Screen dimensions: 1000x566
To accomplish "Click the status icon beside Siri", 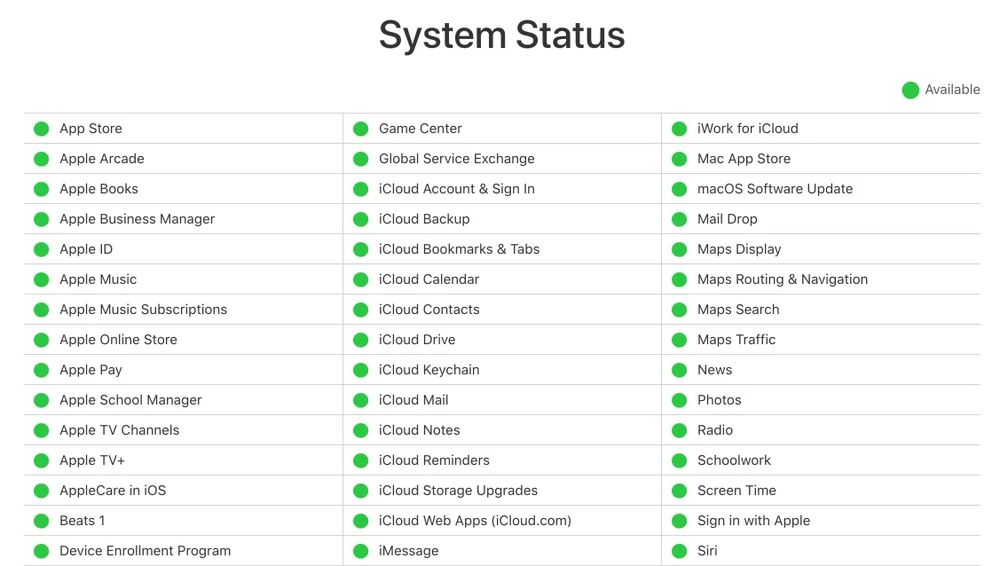I will [x=679, y=551].
